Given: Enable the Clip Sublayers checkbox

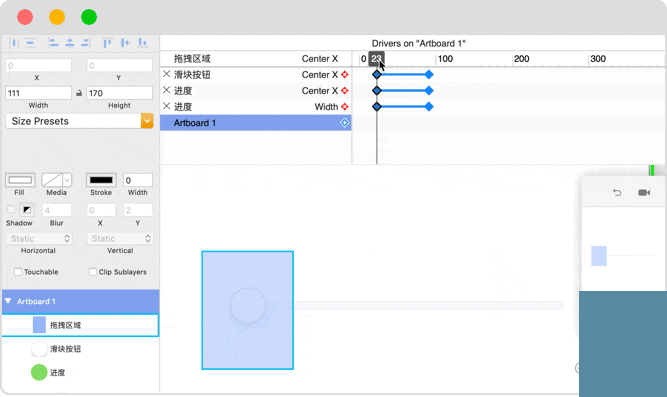Looking at the screenshot, I should [93, 271].
